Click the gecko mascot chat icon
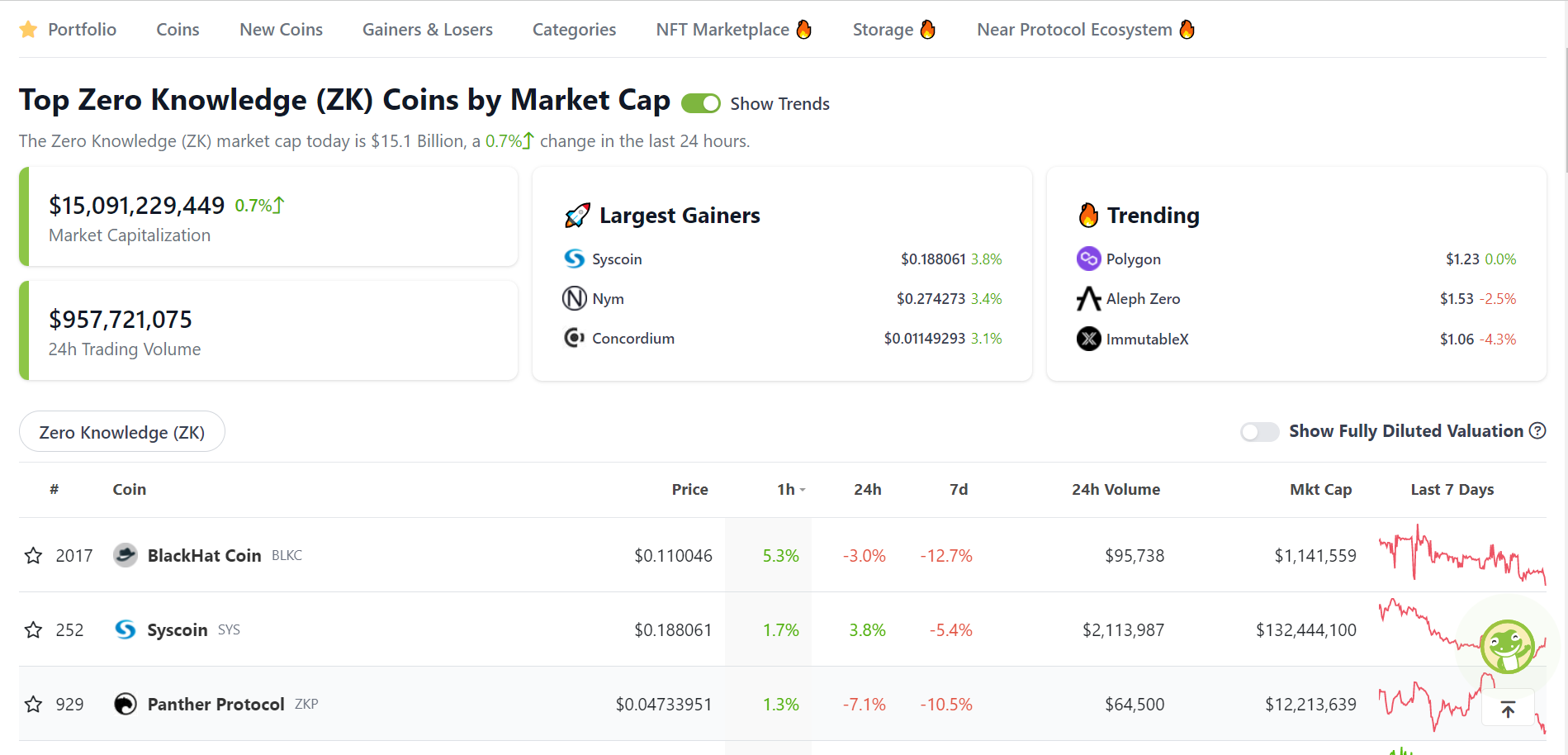Viewport: 1568px width, 755px height. (x=1507, y=647)
